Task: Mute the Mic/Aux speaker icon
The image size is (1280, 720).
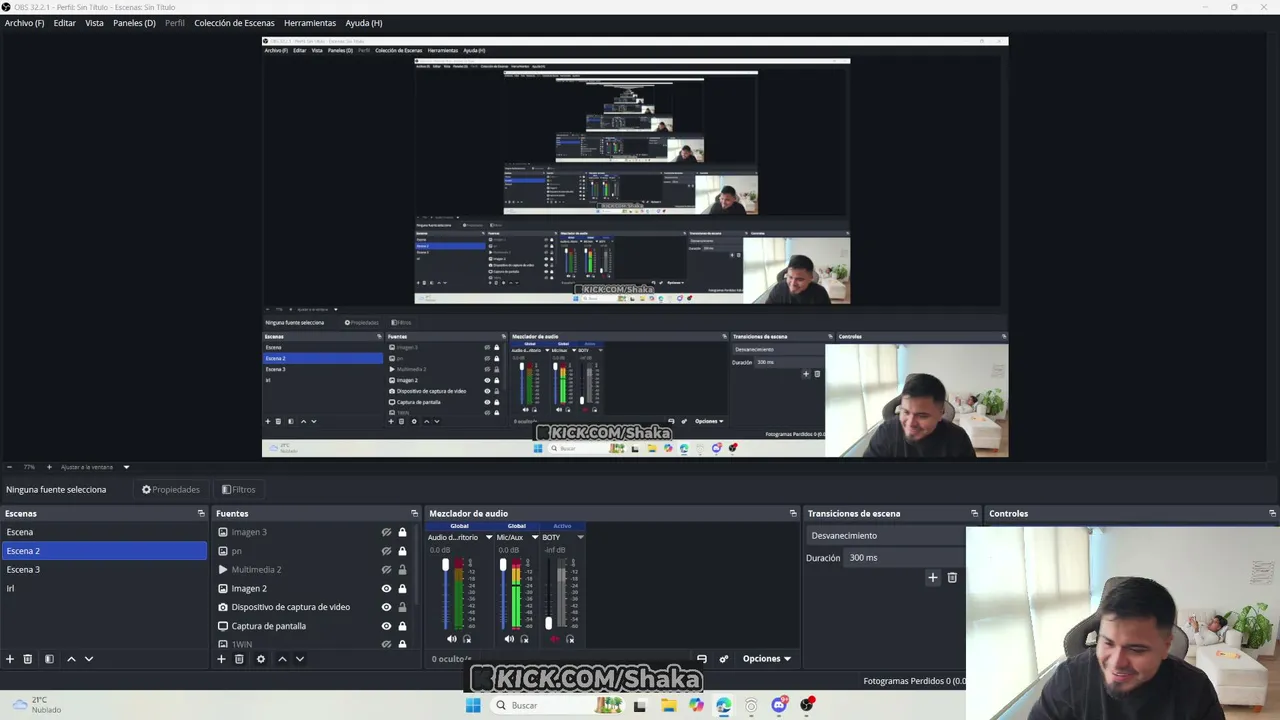Action: point(509,639)
